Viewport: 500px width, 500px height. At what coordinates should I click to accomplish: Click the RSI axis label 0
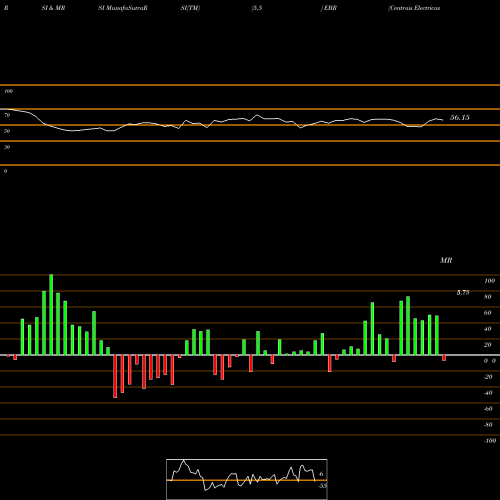click(x=5, y=171)
